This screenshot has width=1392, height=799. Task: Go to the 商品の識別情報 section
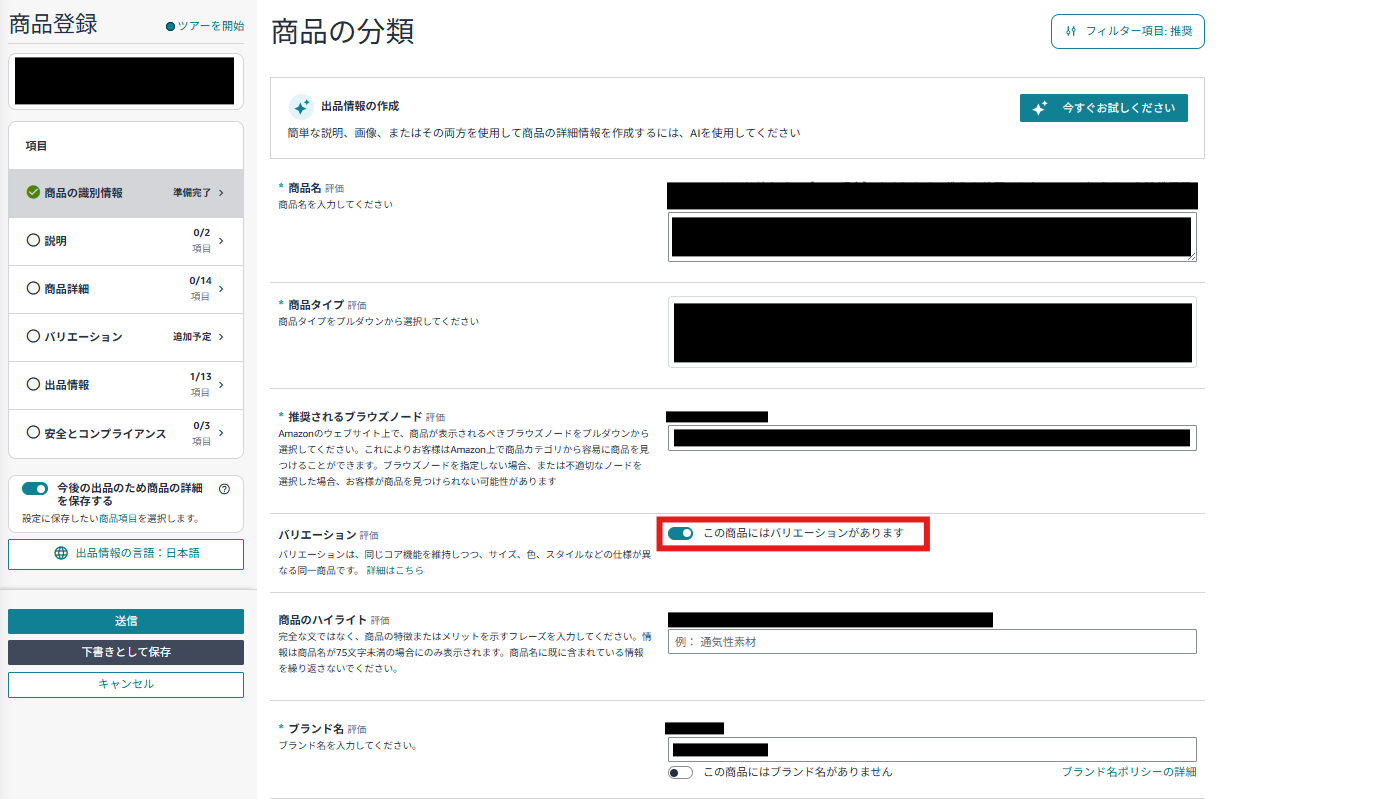[x=126, y=193]
